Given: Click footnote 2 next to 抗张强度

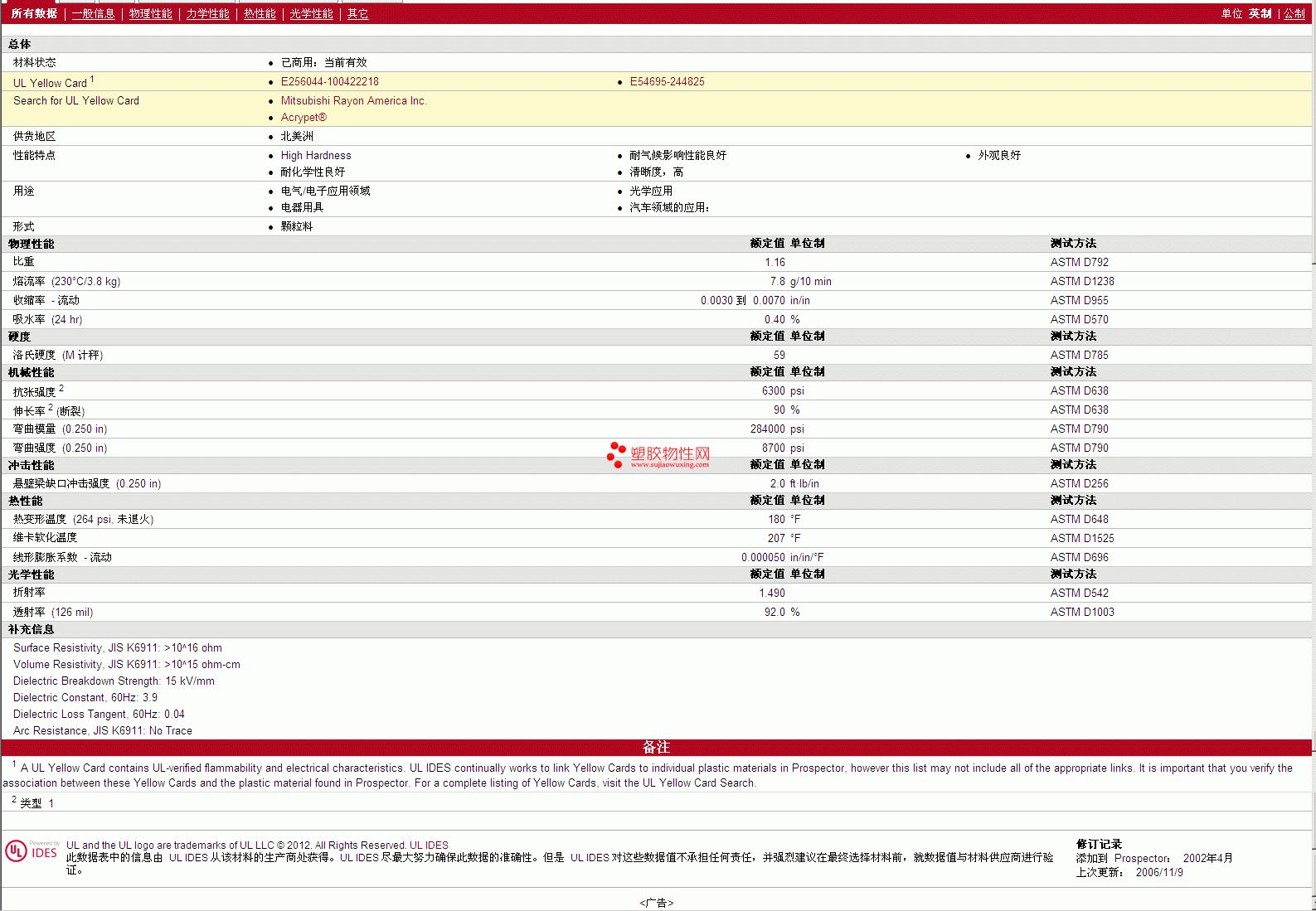Looking at the screenshot, I should [61, 388].
